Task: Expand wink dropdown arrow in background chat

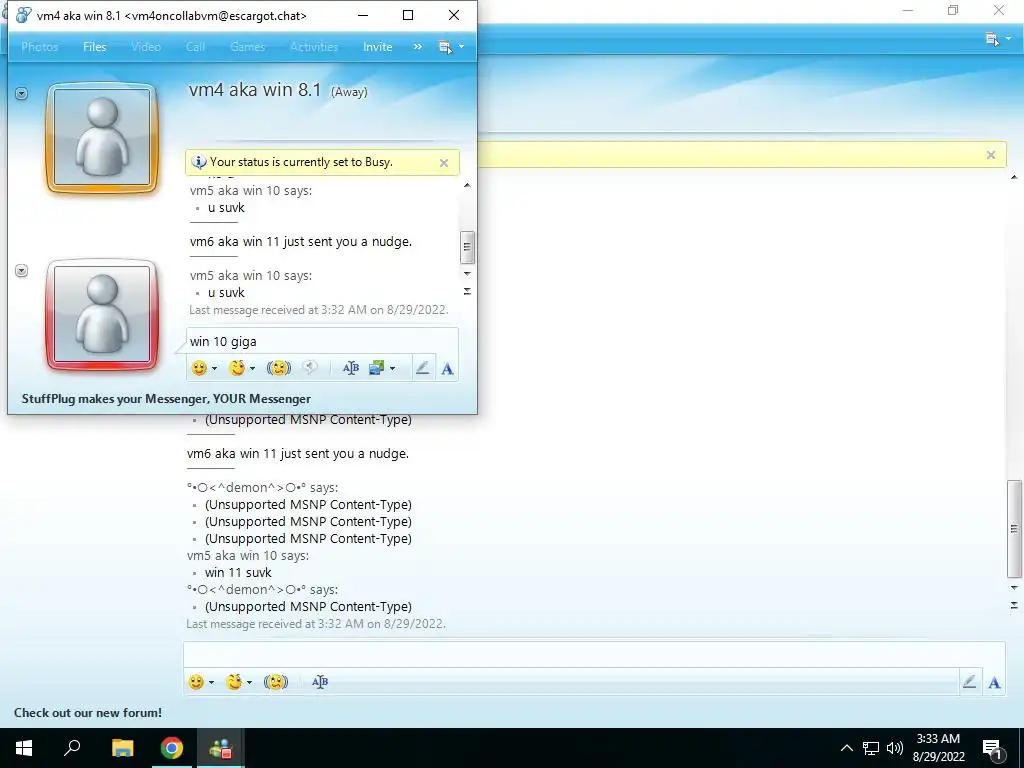Action: (x=249, y=682)
